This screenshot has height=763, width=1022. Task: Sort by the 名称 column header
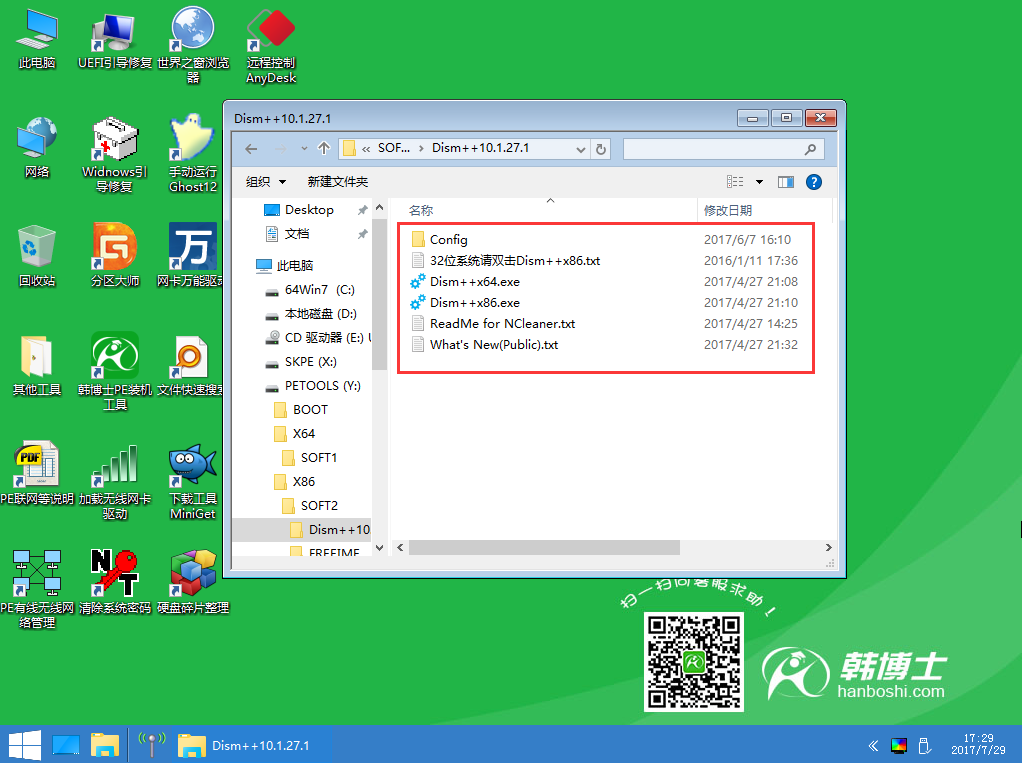pyautogui.click(x=421, y=210)
